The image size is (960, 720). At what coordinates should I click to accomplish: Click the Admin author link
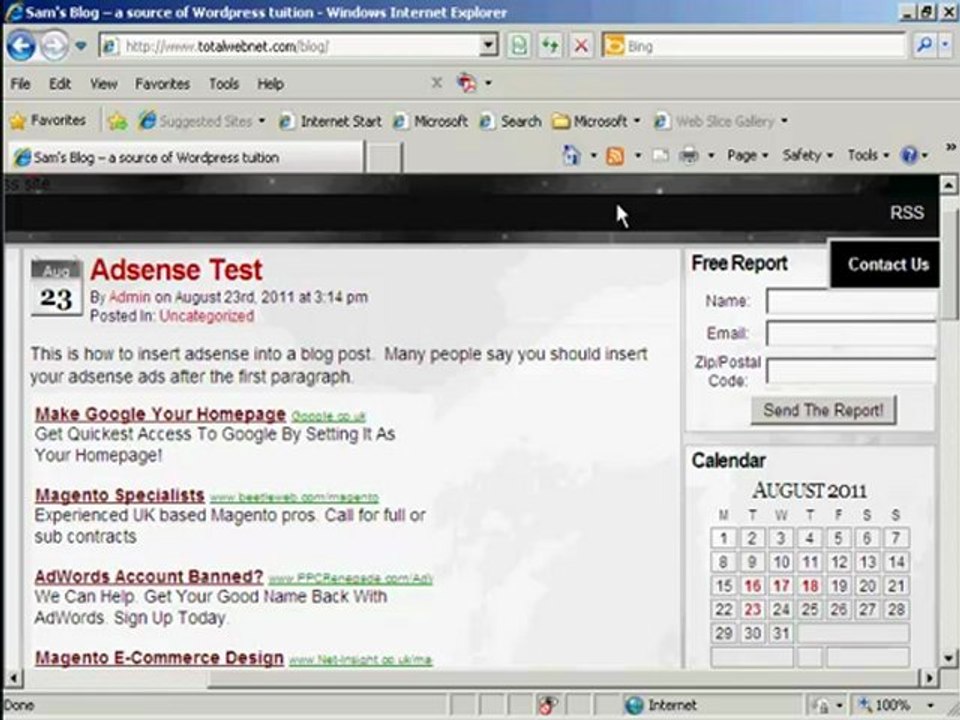tap(129, 297)
